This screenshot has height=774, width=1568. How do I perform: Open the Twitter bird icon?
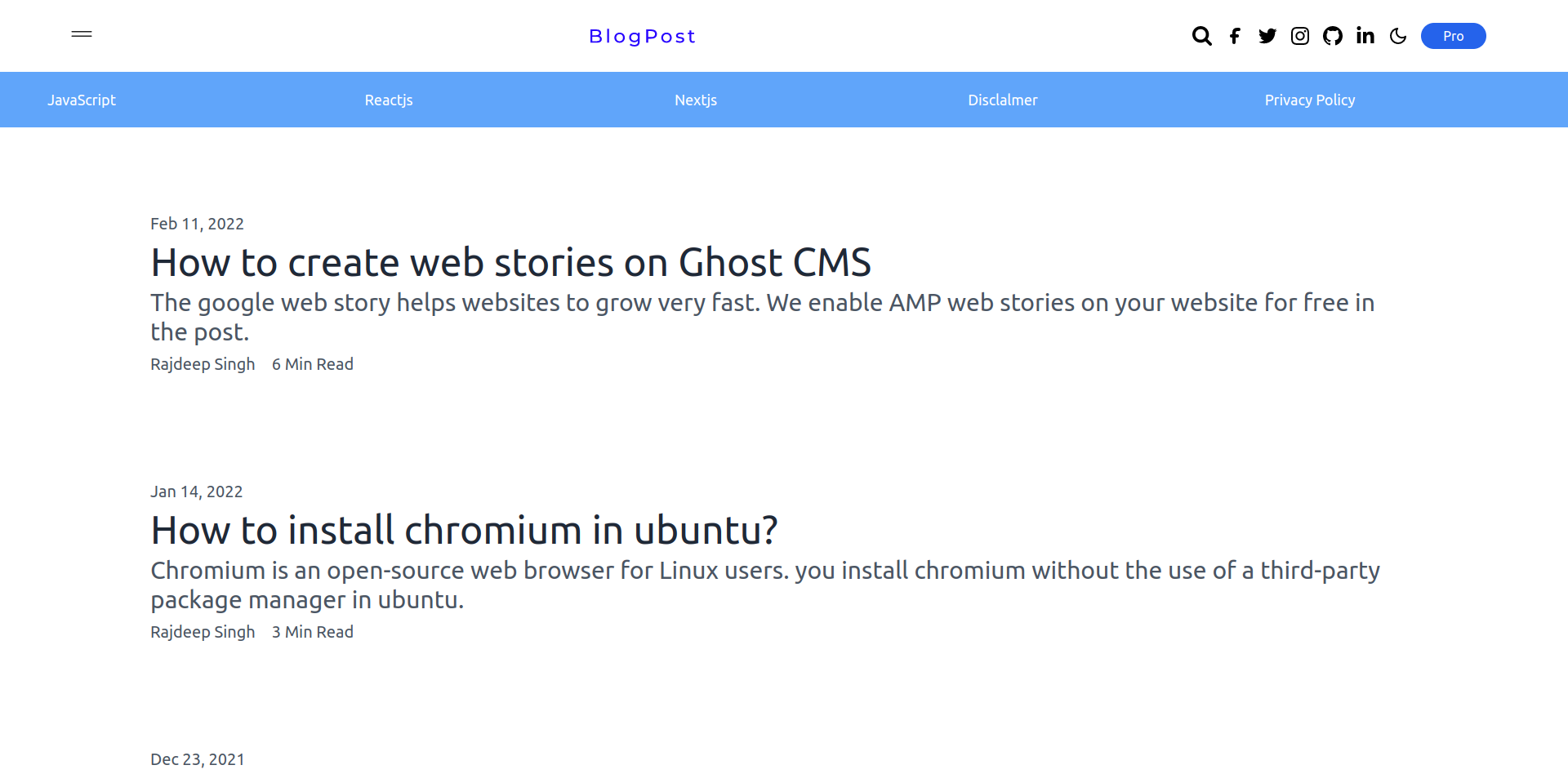click(1267, 36)
